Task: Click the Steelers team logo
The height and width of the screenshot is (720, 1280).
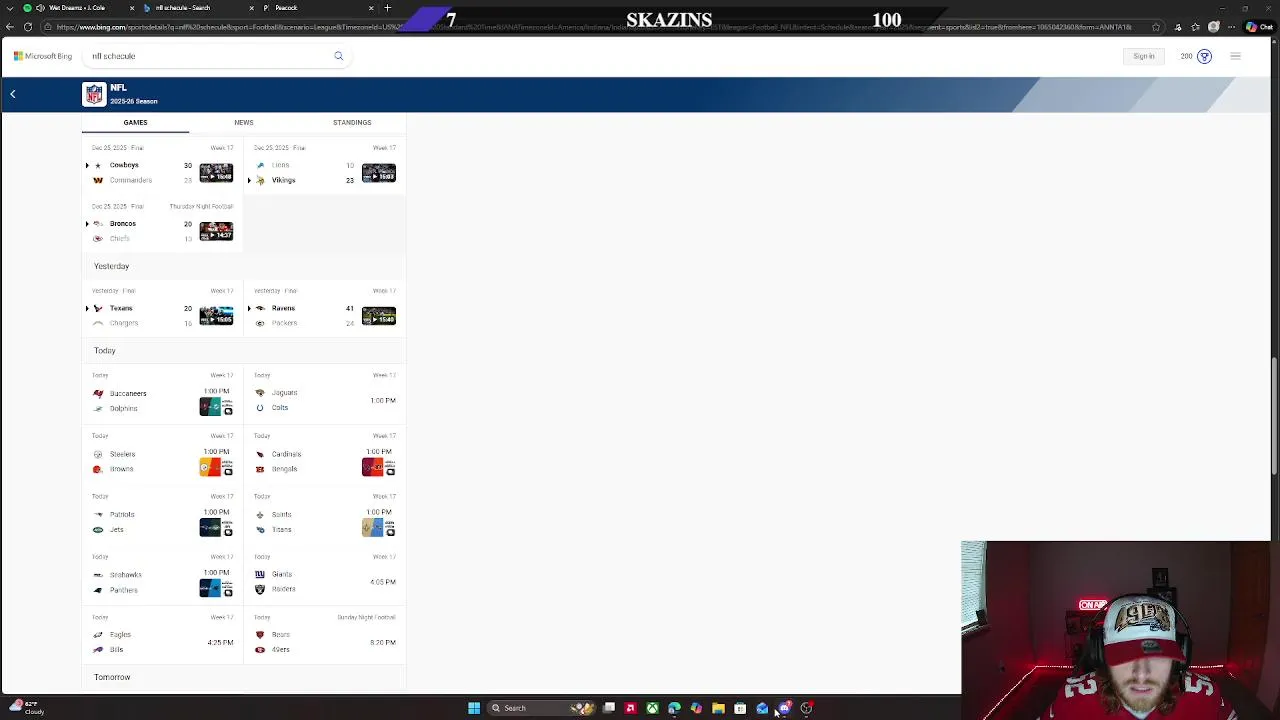Action: pos(98,454)
